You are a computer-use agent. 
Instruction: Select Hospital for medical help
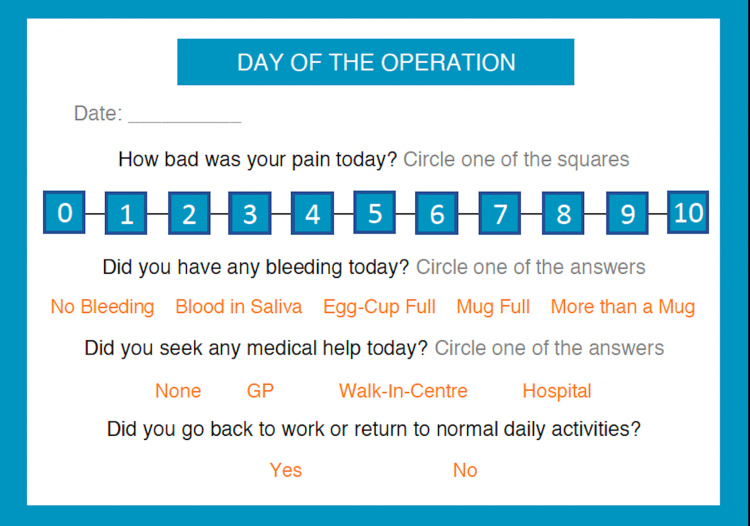557,391
